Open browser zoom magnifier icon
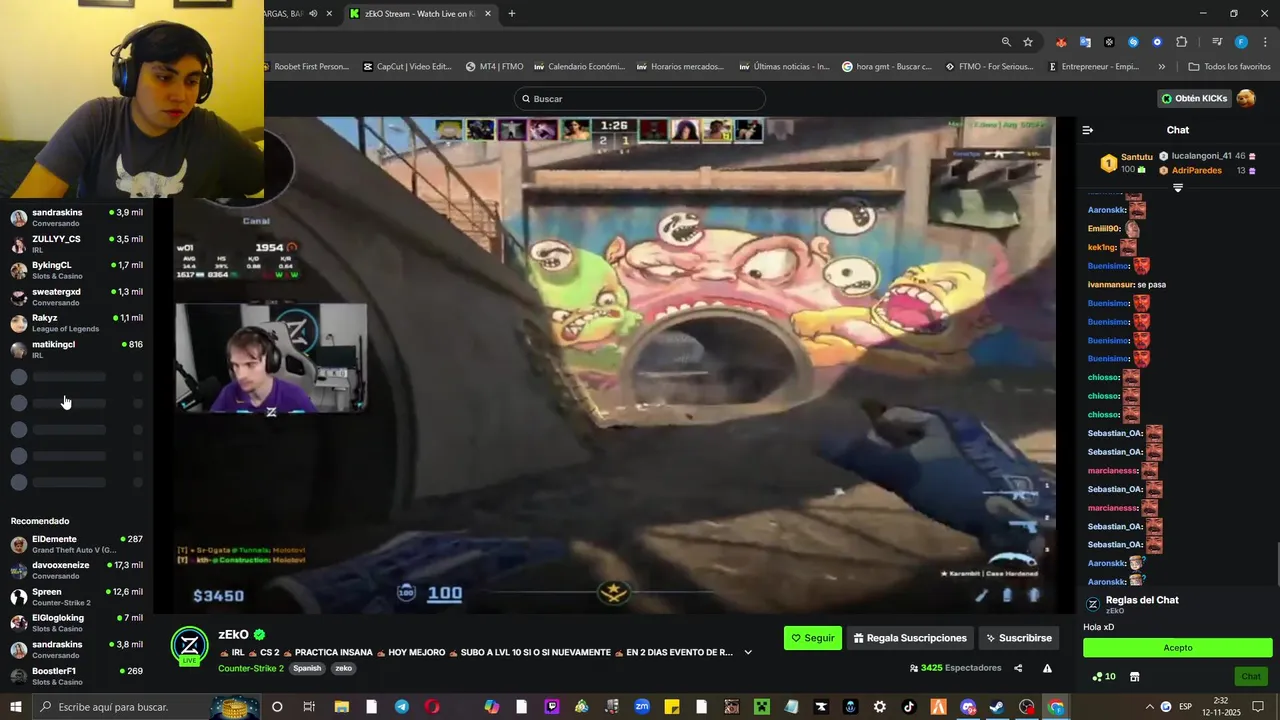The width and height of the screenshot is (1280, 720). [1006, 42]
